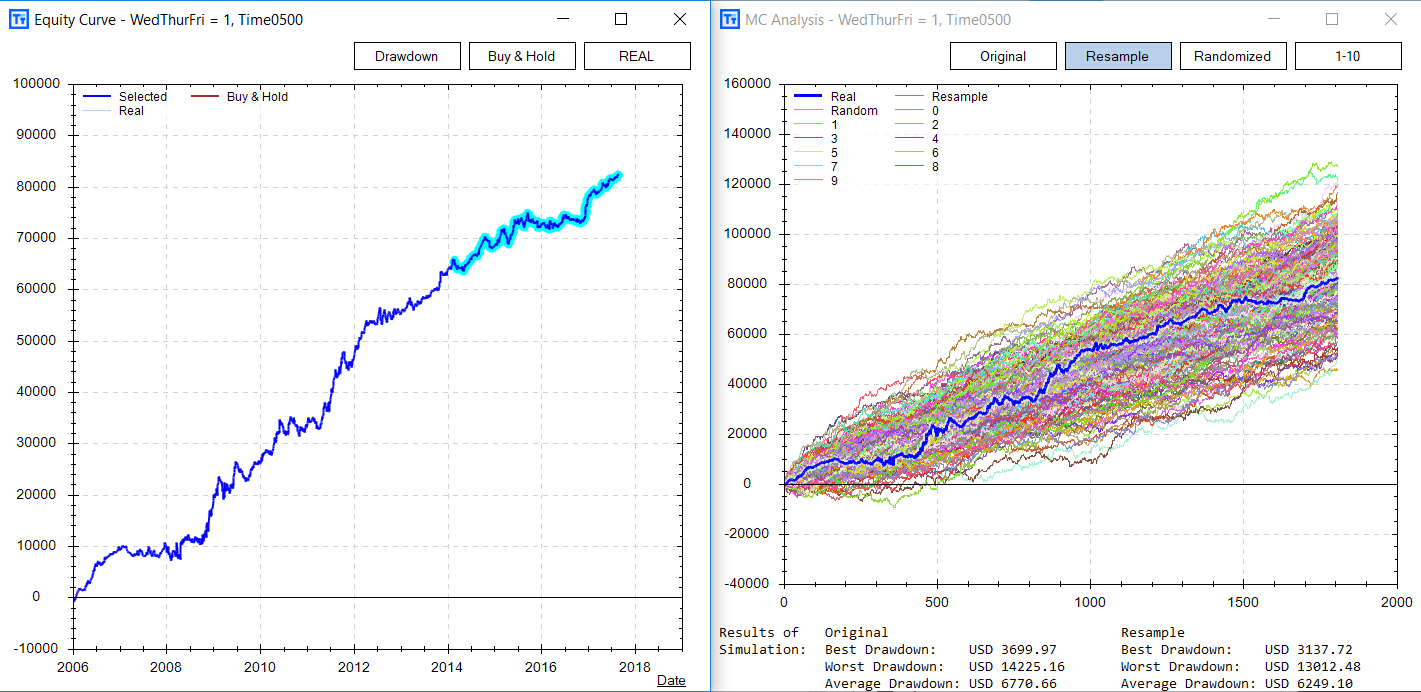Select the 'Random' legend label in MC Analysis
The height and width of the screenshot is (692, 1421).
click(854, 111)
